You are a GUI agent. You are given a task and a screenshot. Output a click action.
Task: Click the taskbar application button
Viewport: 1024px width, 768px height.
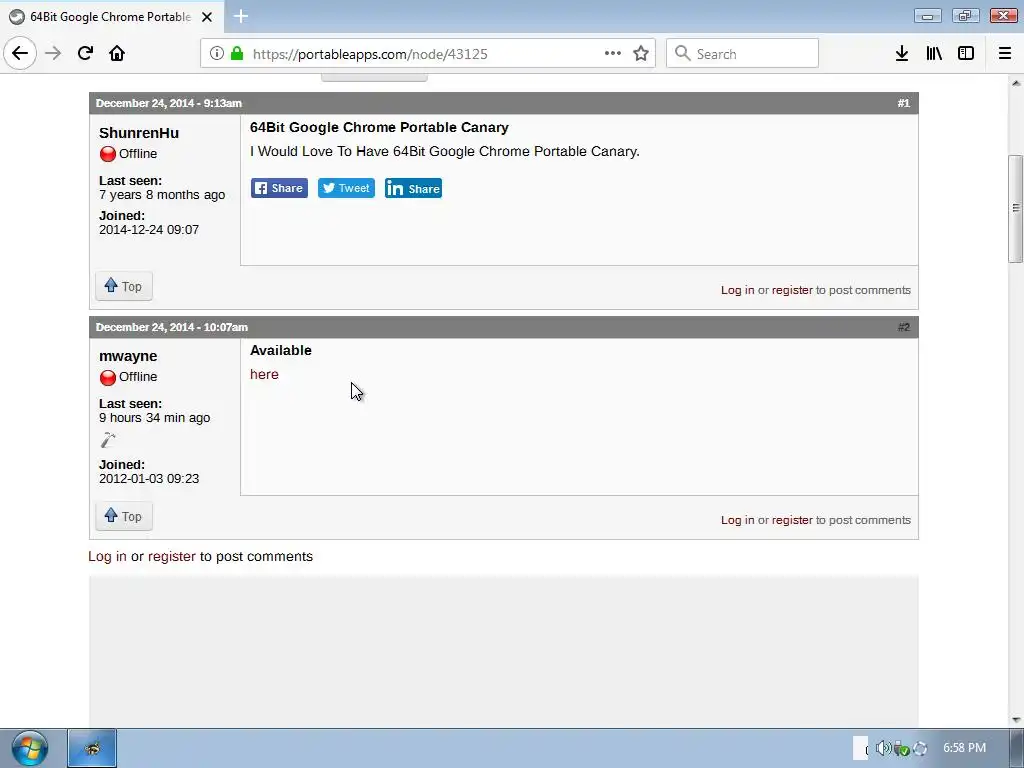pos(92,748)
